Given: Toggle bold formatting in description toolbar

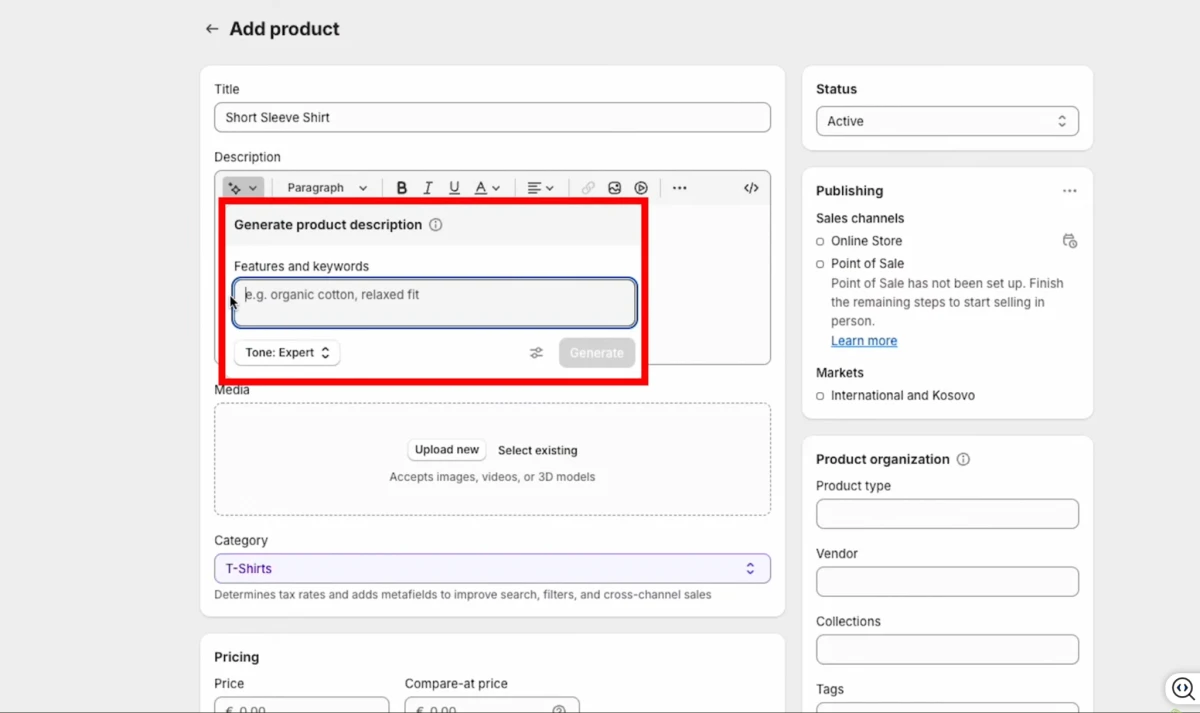Looking at the screenshot, I should point(401,188).
